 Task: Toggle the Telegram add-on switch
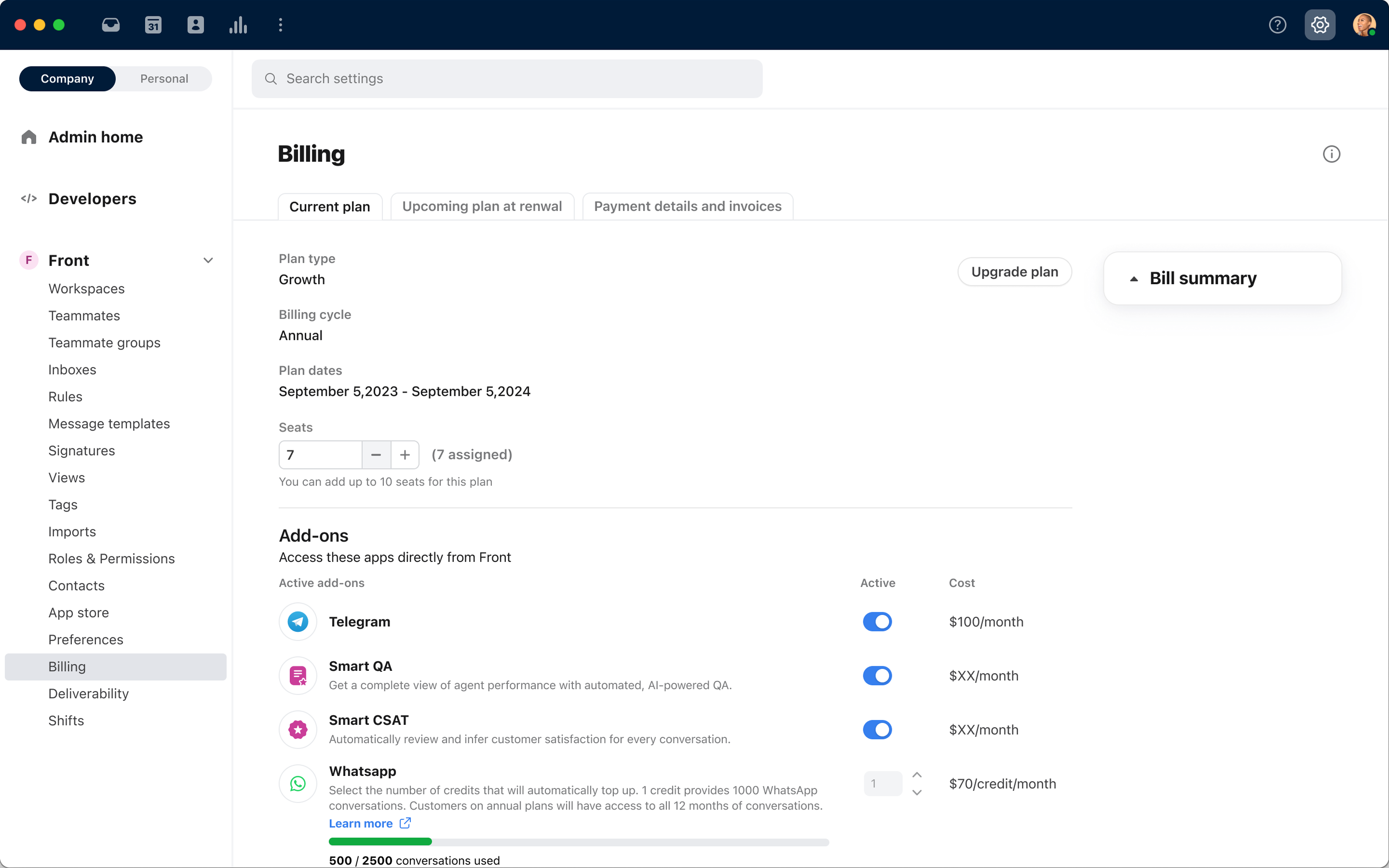(x=878, y=622)
